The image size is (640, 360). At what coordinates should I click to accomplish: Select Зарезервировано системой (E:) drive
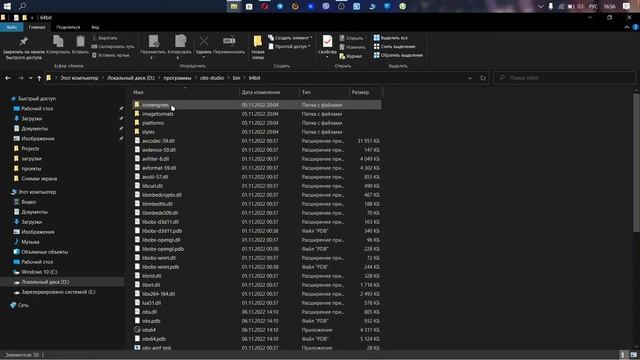pyautogui.click(x=58, y=292)
